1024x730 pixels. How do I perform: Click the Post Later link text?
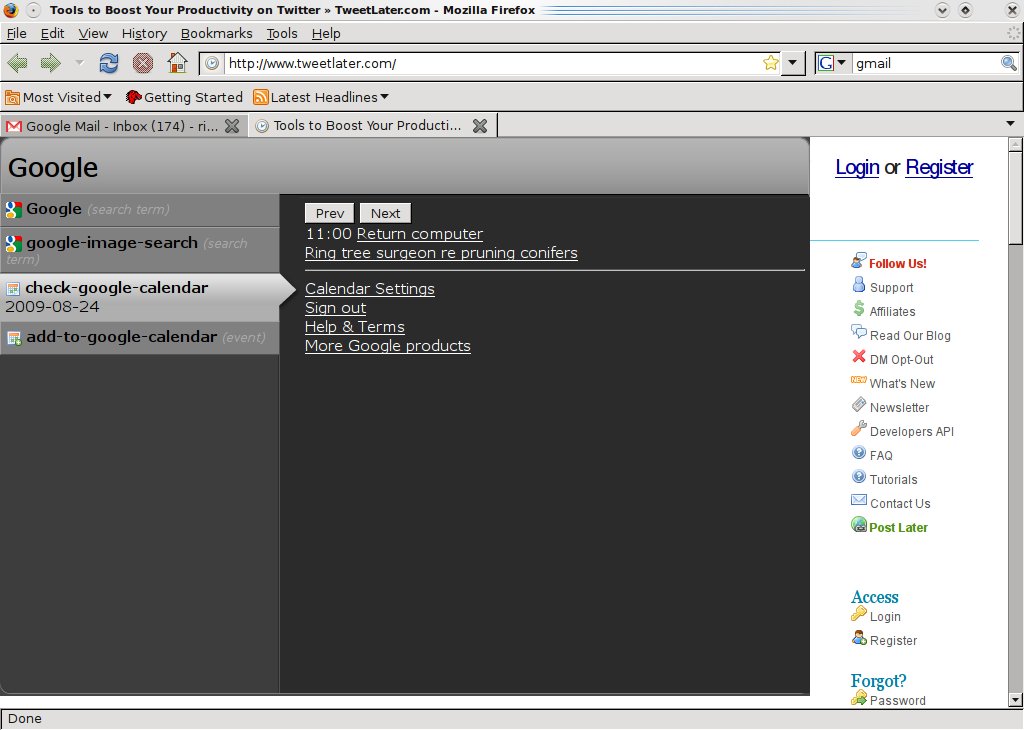898,528
